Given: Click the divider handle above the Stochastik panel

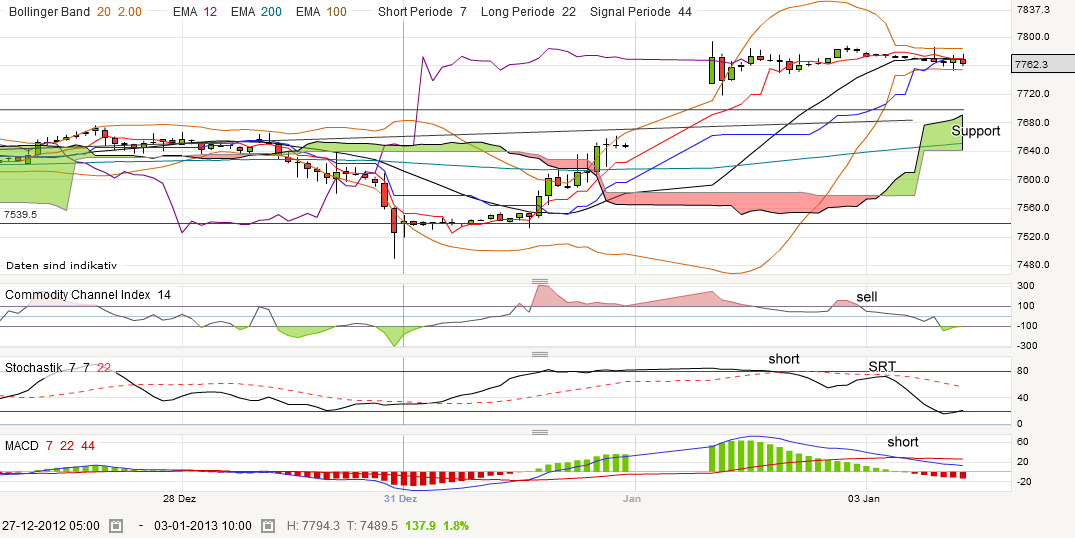Looking at the screenshot, I should pos(540,354).
